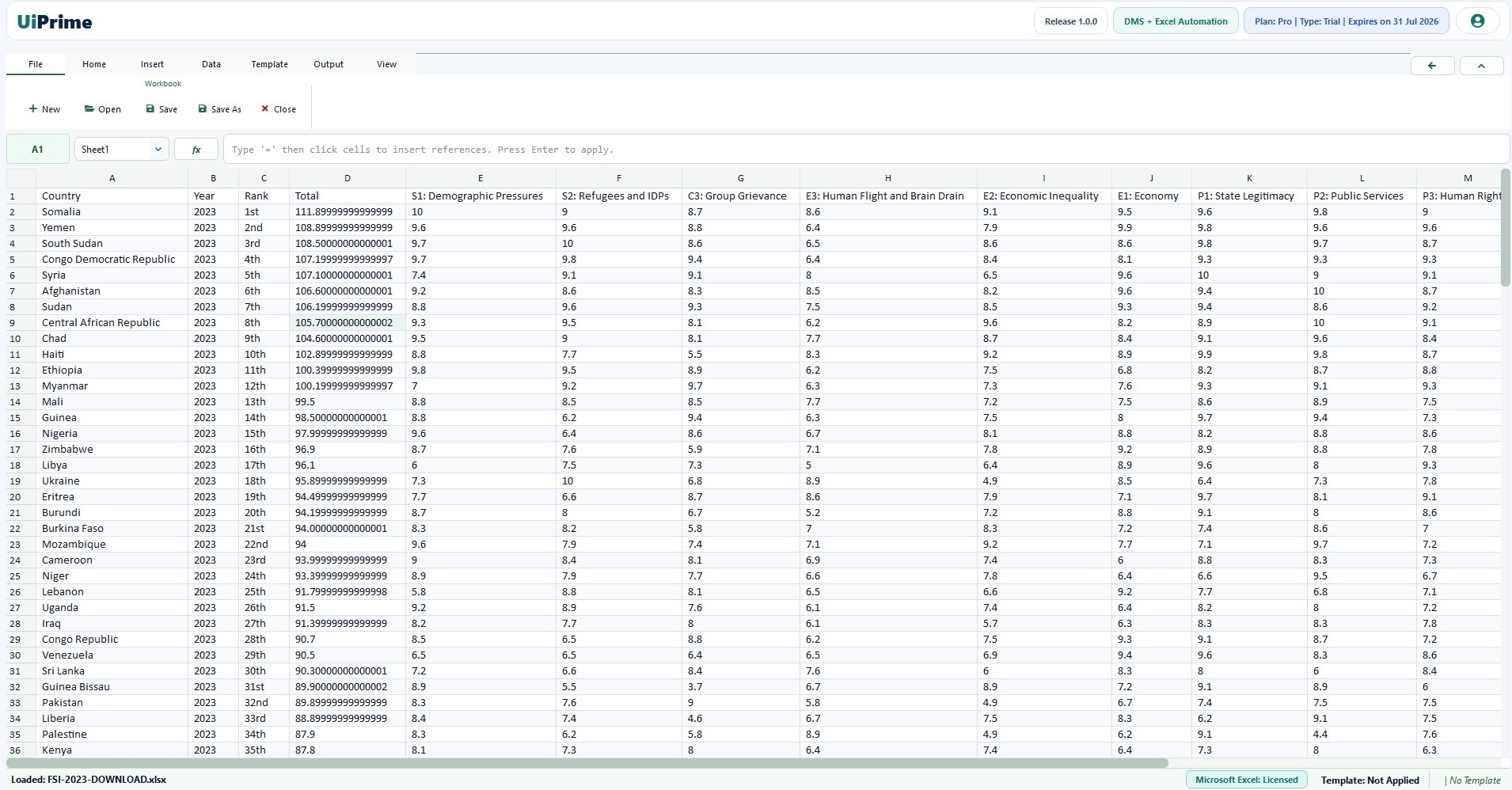Viewport: 1512px width, 790px height.
Task: Click the Plan Pro trial expiry badge
Action: 1346,21
